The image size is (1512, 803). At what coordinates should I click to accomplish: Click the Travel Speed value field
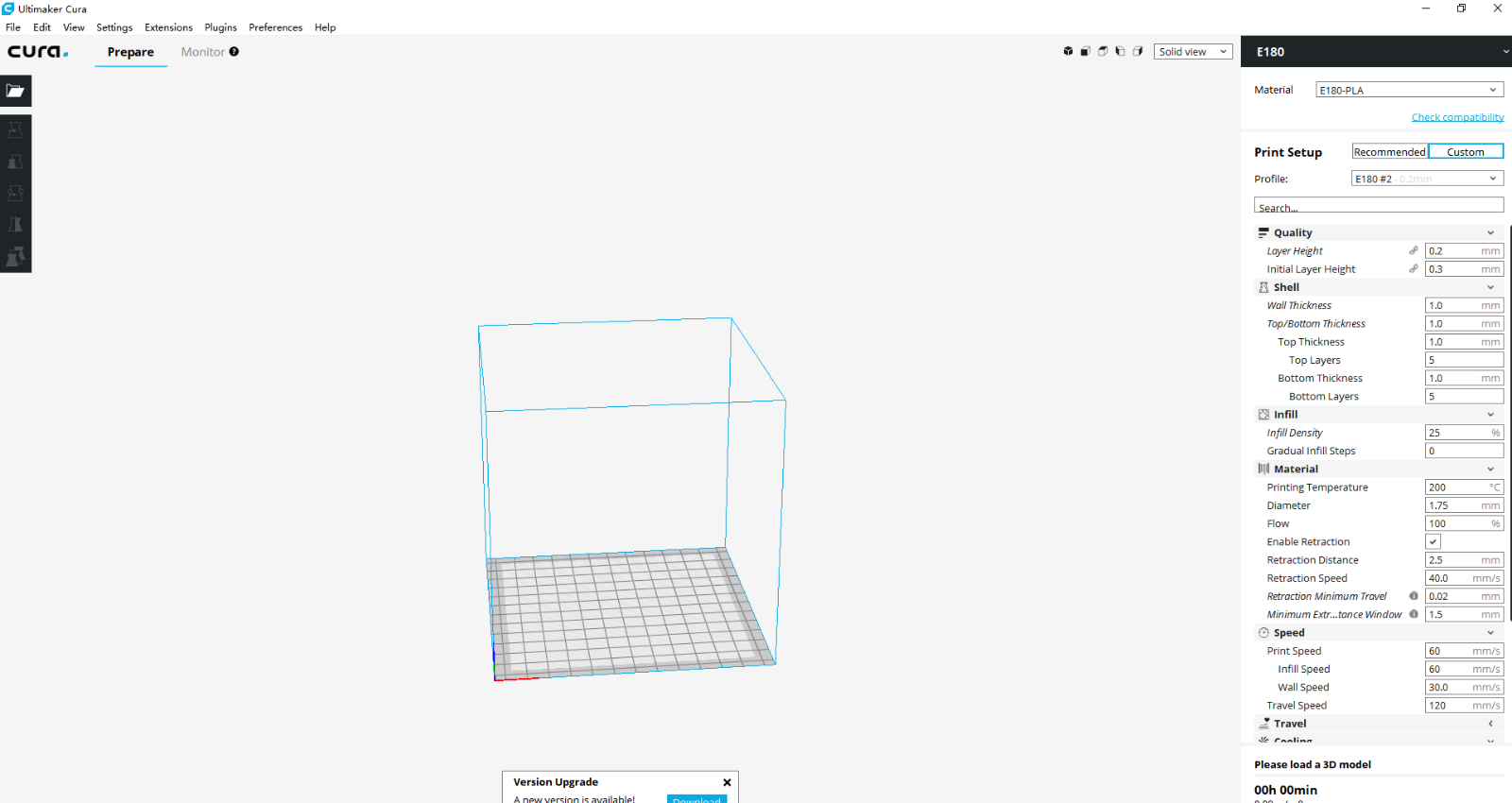pos(1464,705)
